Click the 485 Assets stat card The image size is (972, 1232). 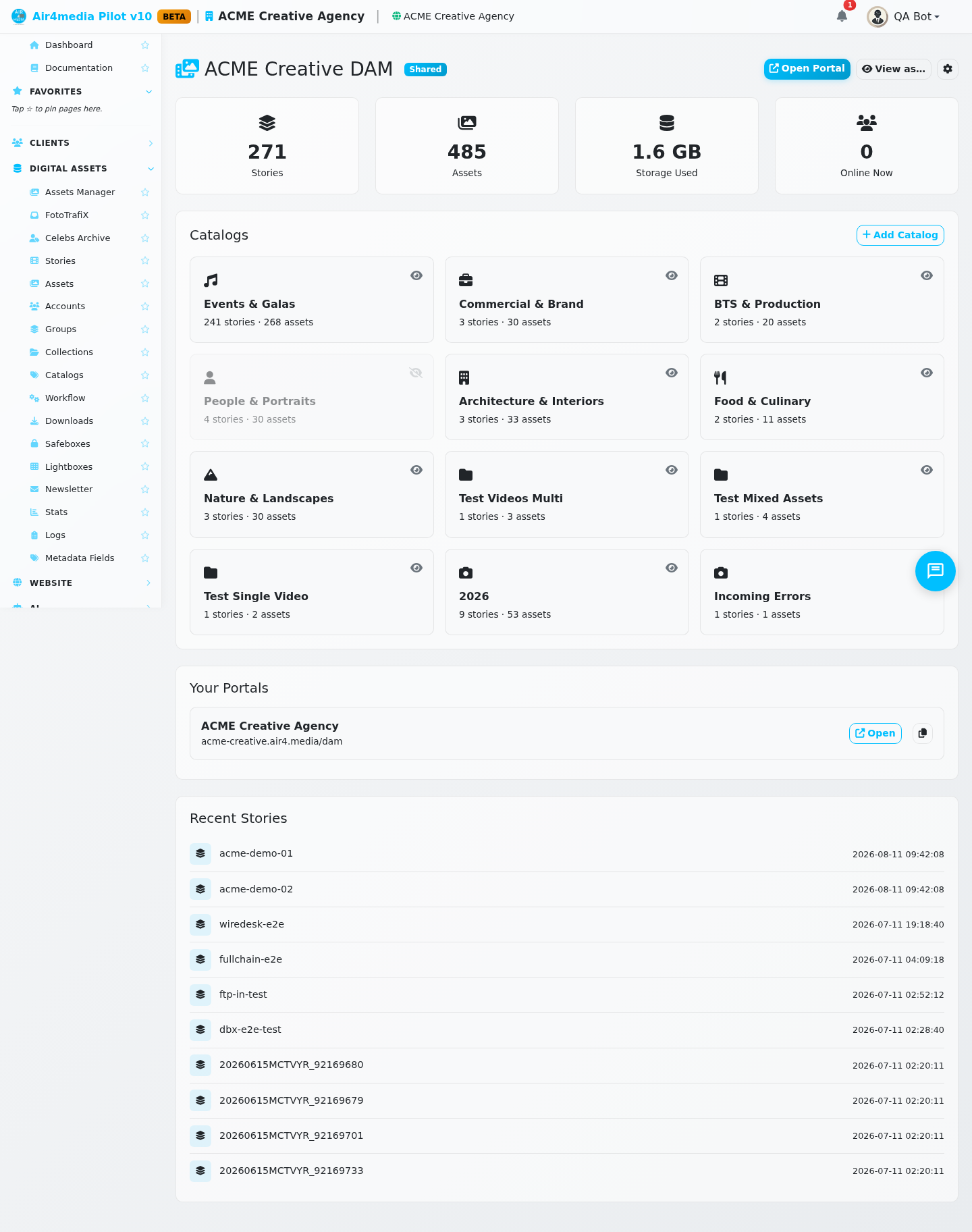click(467, 146)
